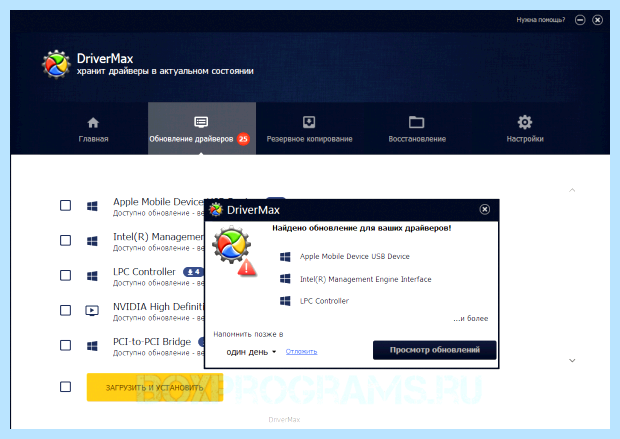Screen dimensions: 620x439
Task: Check the NVIDIA High Definition checkbox
Action: (x=66, y=310)
